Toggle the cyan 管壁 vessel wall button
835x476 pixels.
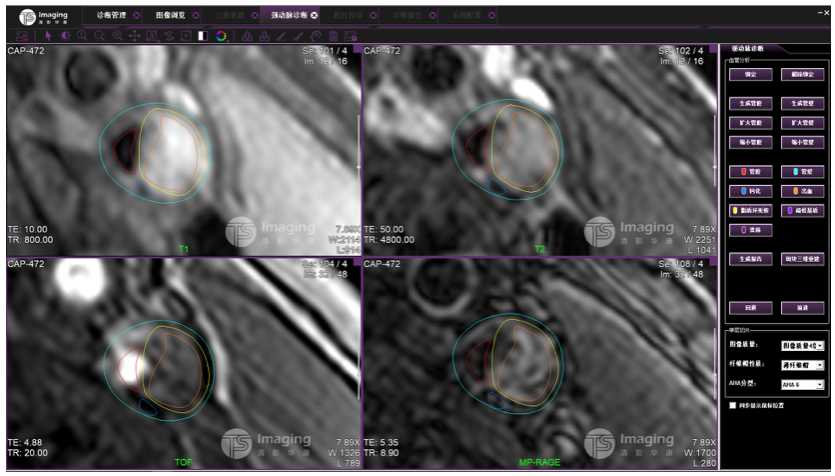801,171
